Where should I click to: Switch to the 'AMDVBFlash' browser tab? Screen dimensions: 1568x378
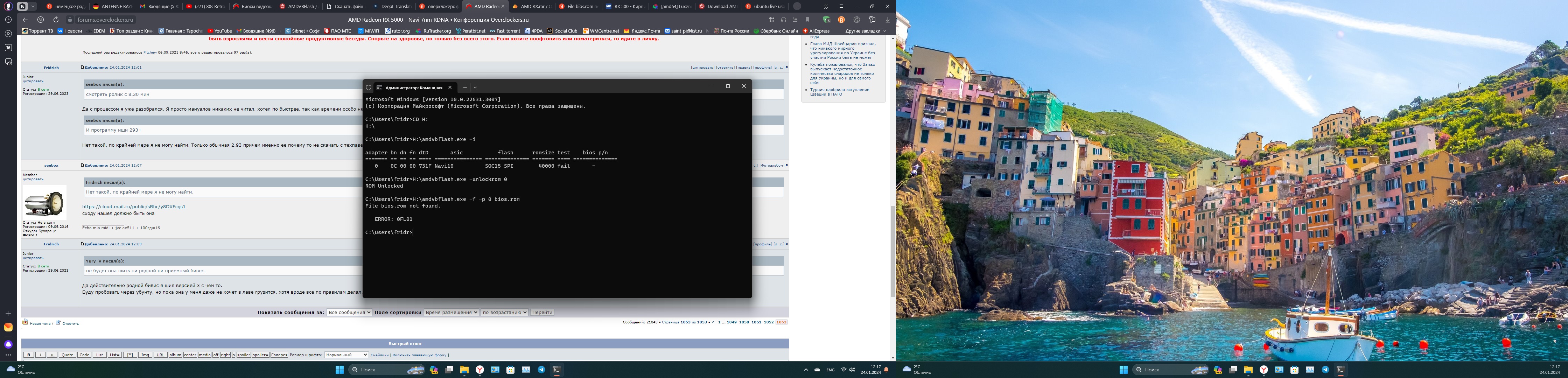301,7
